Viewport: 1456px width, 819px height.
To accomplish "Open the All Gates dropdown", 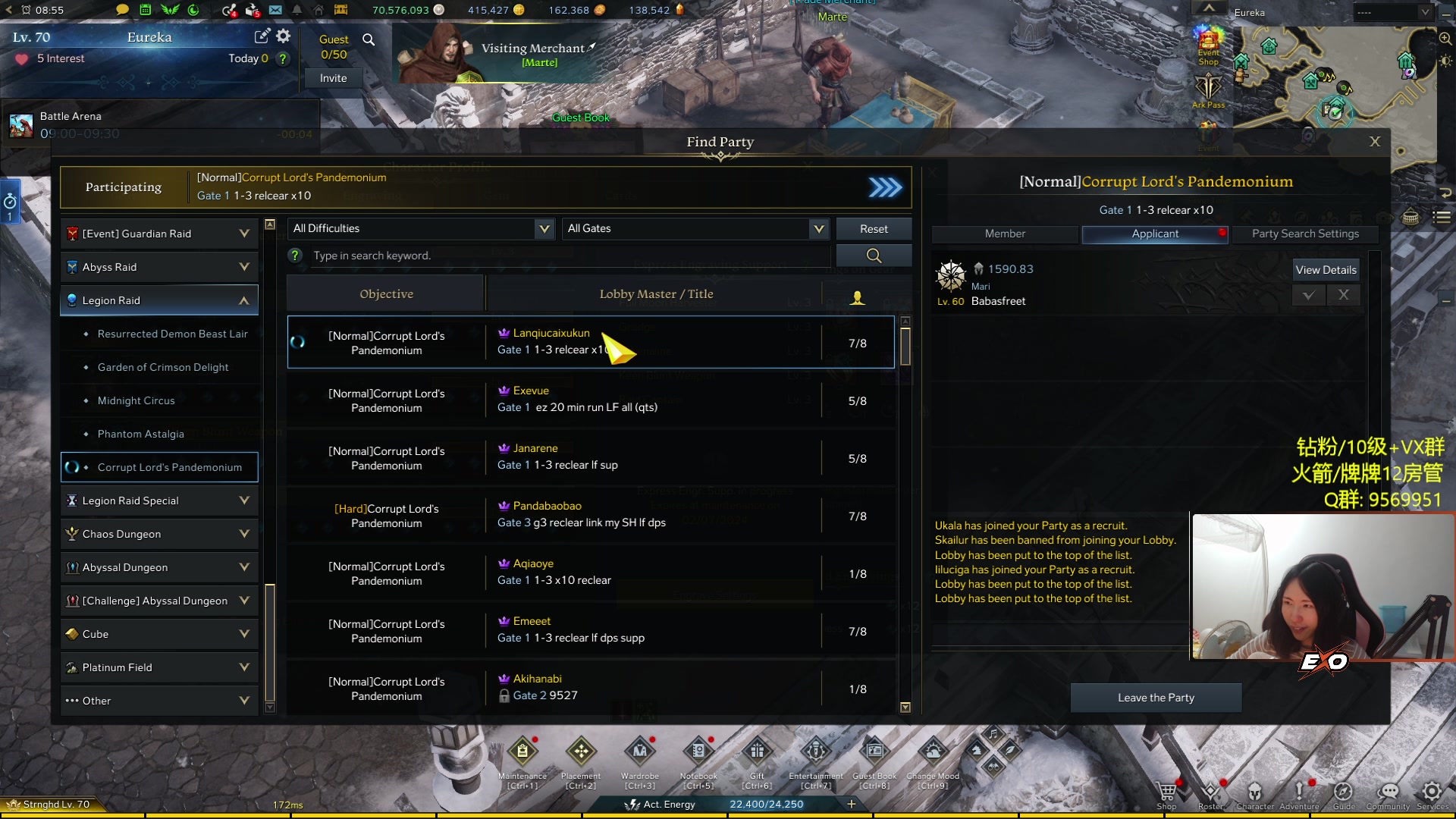I will (695, 228).
